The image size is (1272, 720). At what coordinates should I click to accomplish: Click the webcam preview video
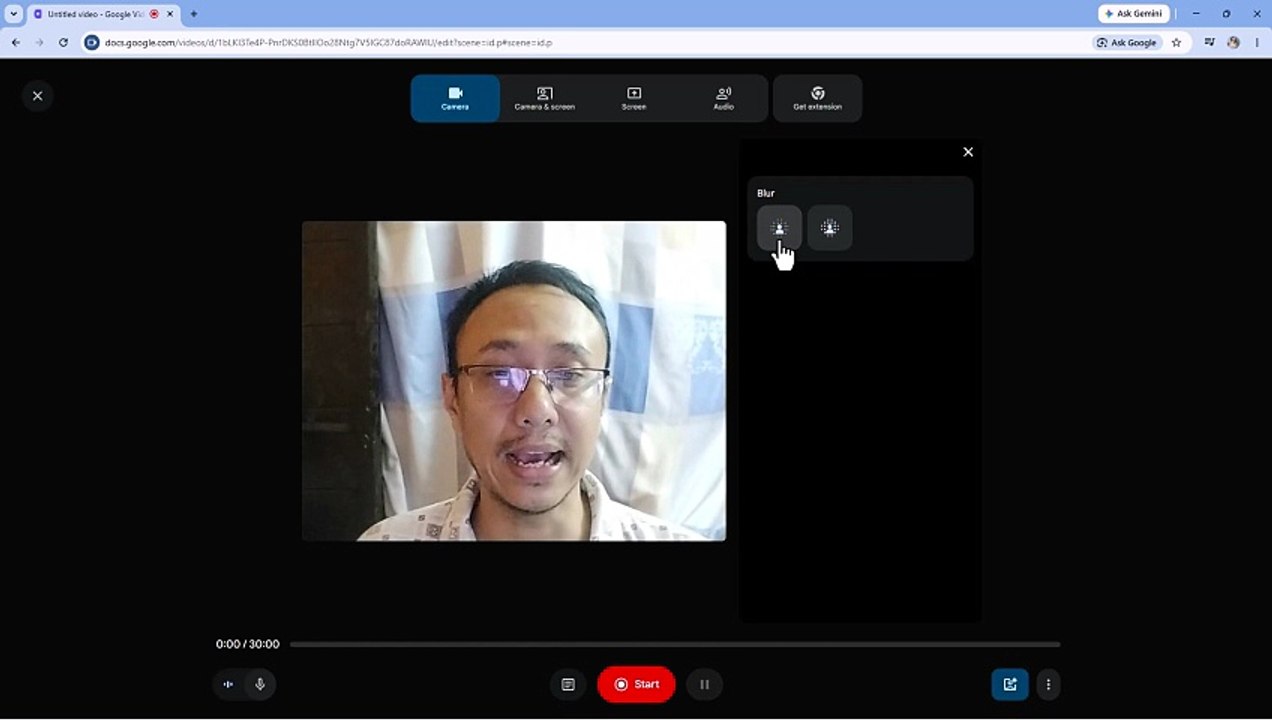[x=514, y=381]
